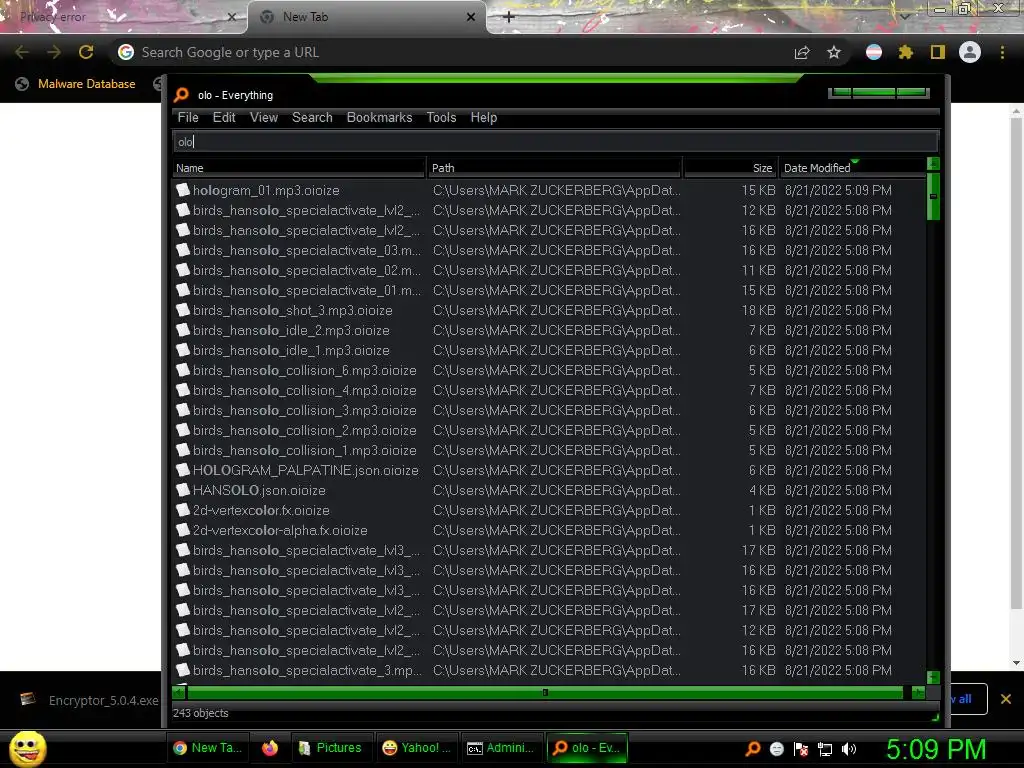Open the Edit menu in Everything
The image size is (1024, 768).
coord(224,118)
